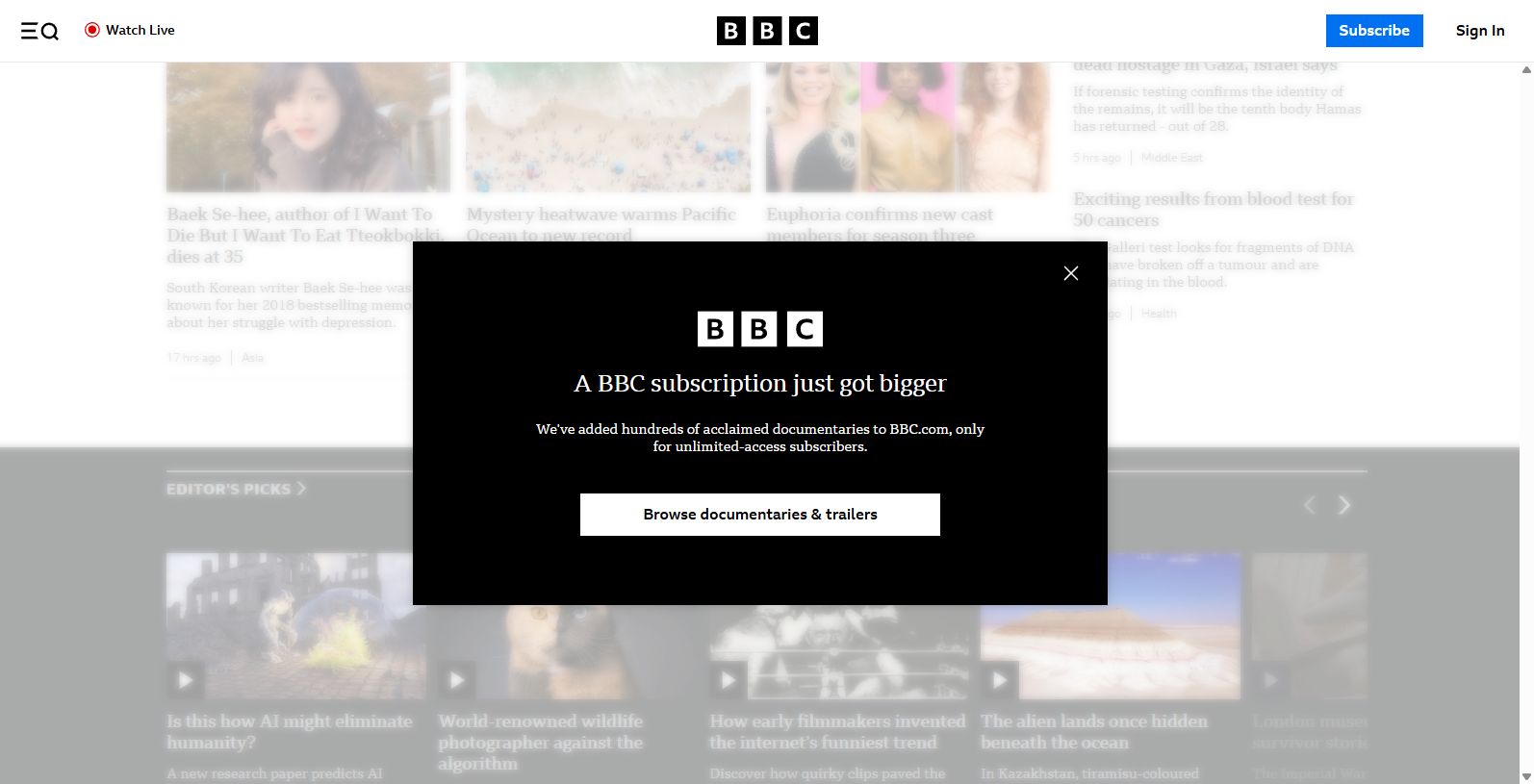Click the Watch Live link
The width and height of the screenshot is (1534, 784).
(130, 30)
